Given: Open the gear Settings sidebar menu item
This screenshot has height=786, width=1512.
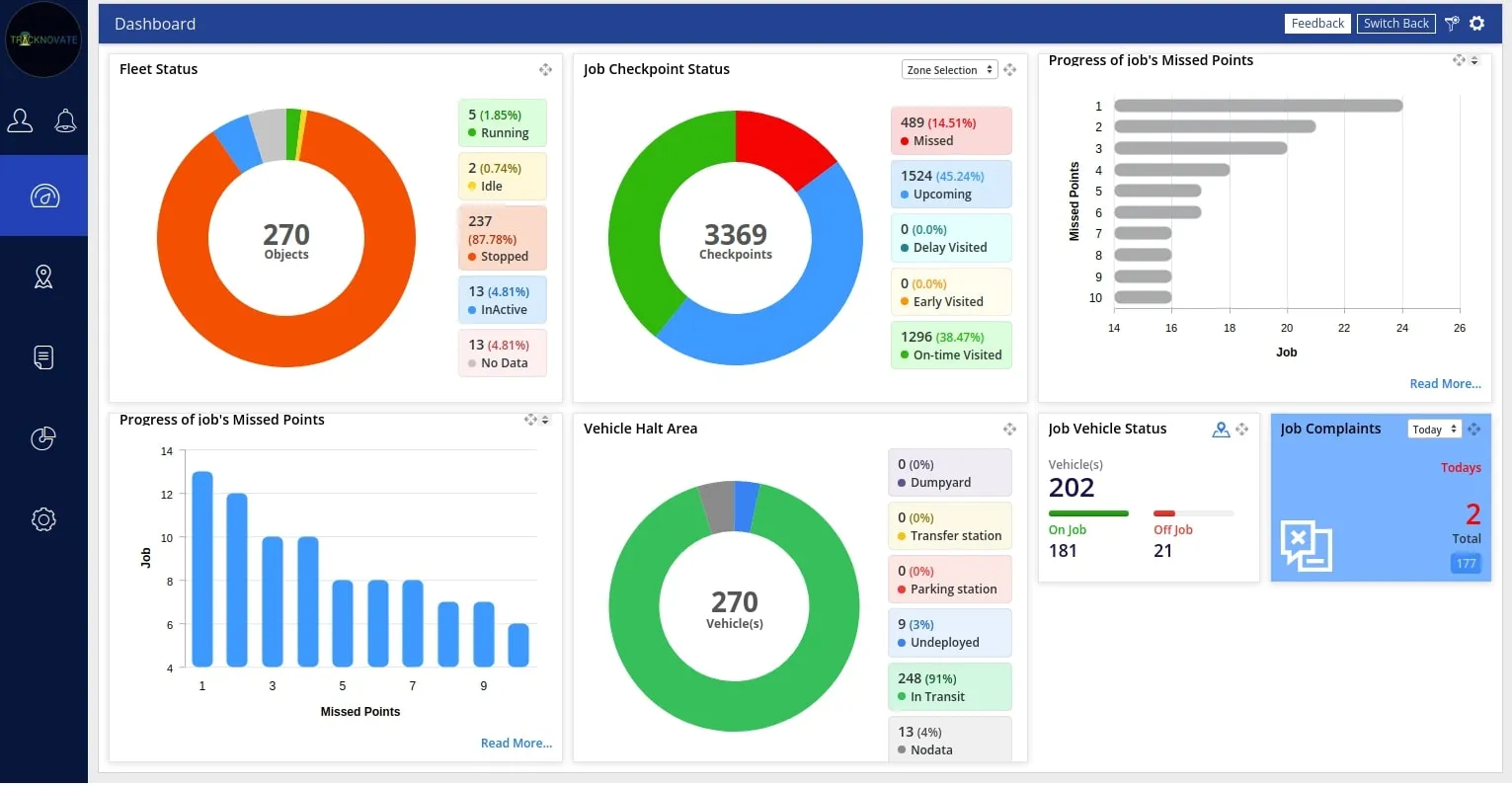Looking at the screenshot, I should pyautogui.click(x=43, y=519).
